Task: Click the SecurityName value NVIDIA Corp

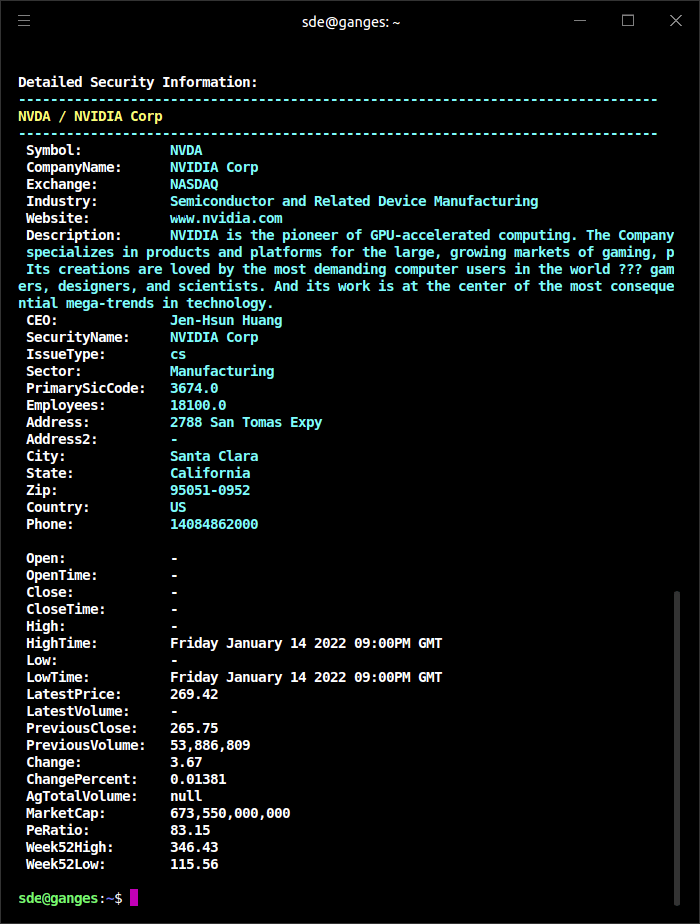Action: [x=214, y=338]
